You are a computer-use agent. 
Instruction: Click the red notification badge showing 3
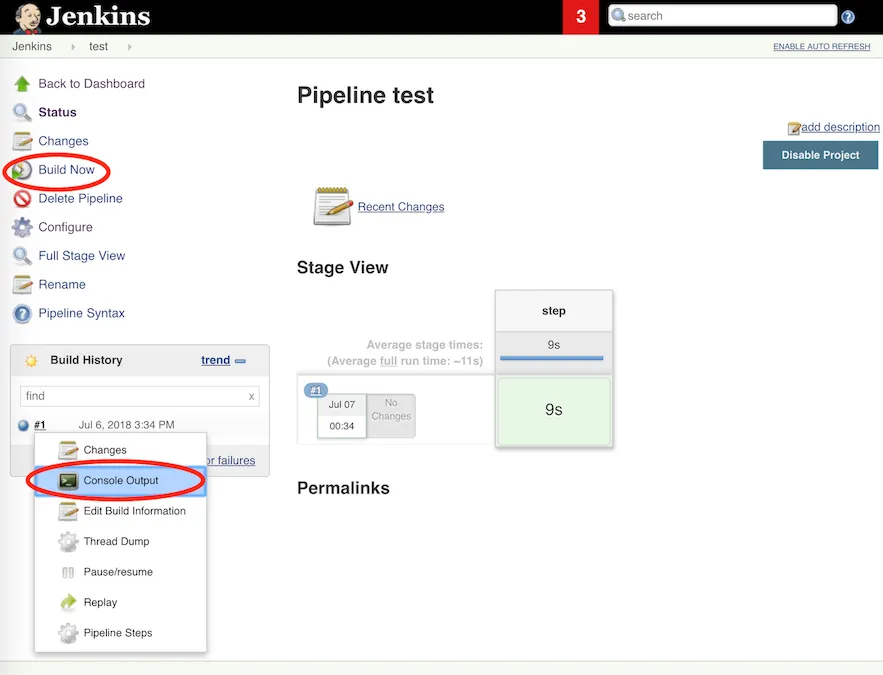581,17
